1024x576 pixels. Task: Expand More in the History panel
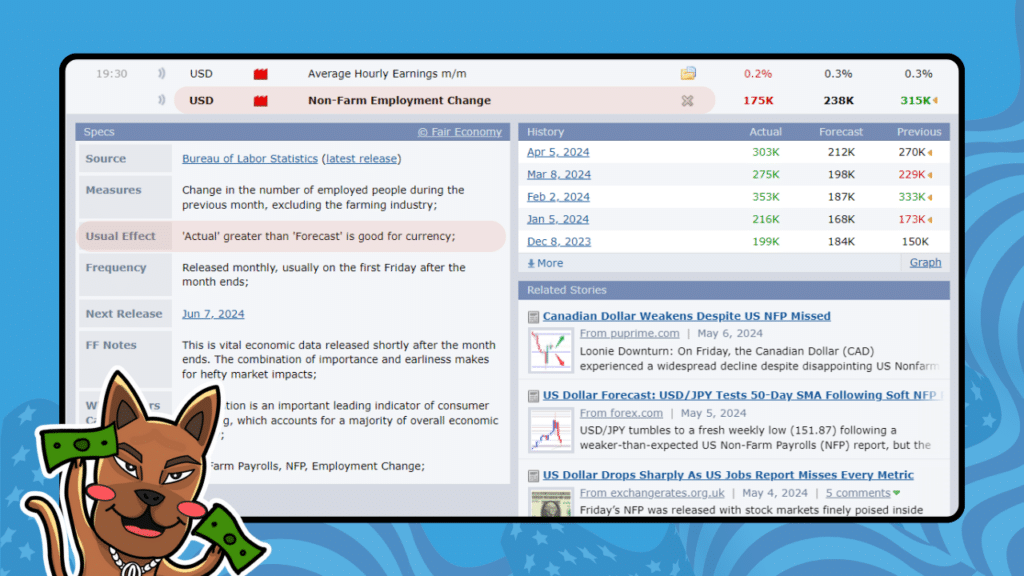[x=546, y=263]
